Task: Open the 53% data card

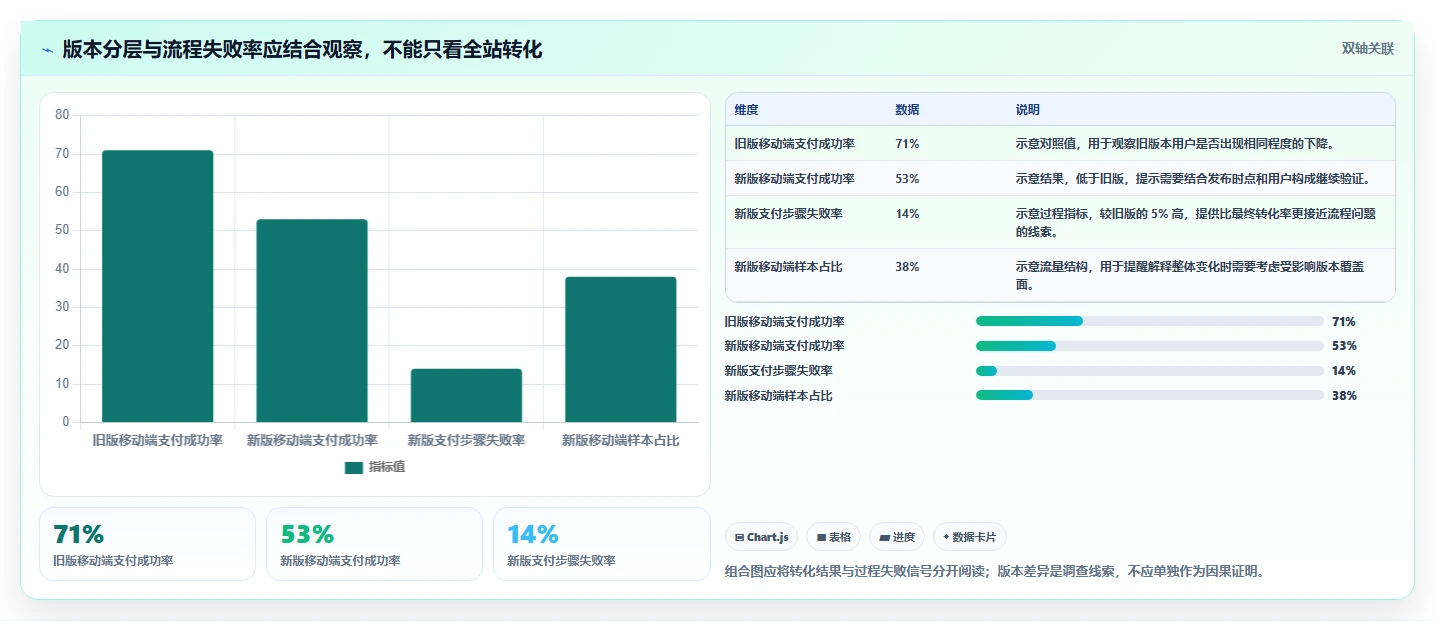Action: coord(374,544)
